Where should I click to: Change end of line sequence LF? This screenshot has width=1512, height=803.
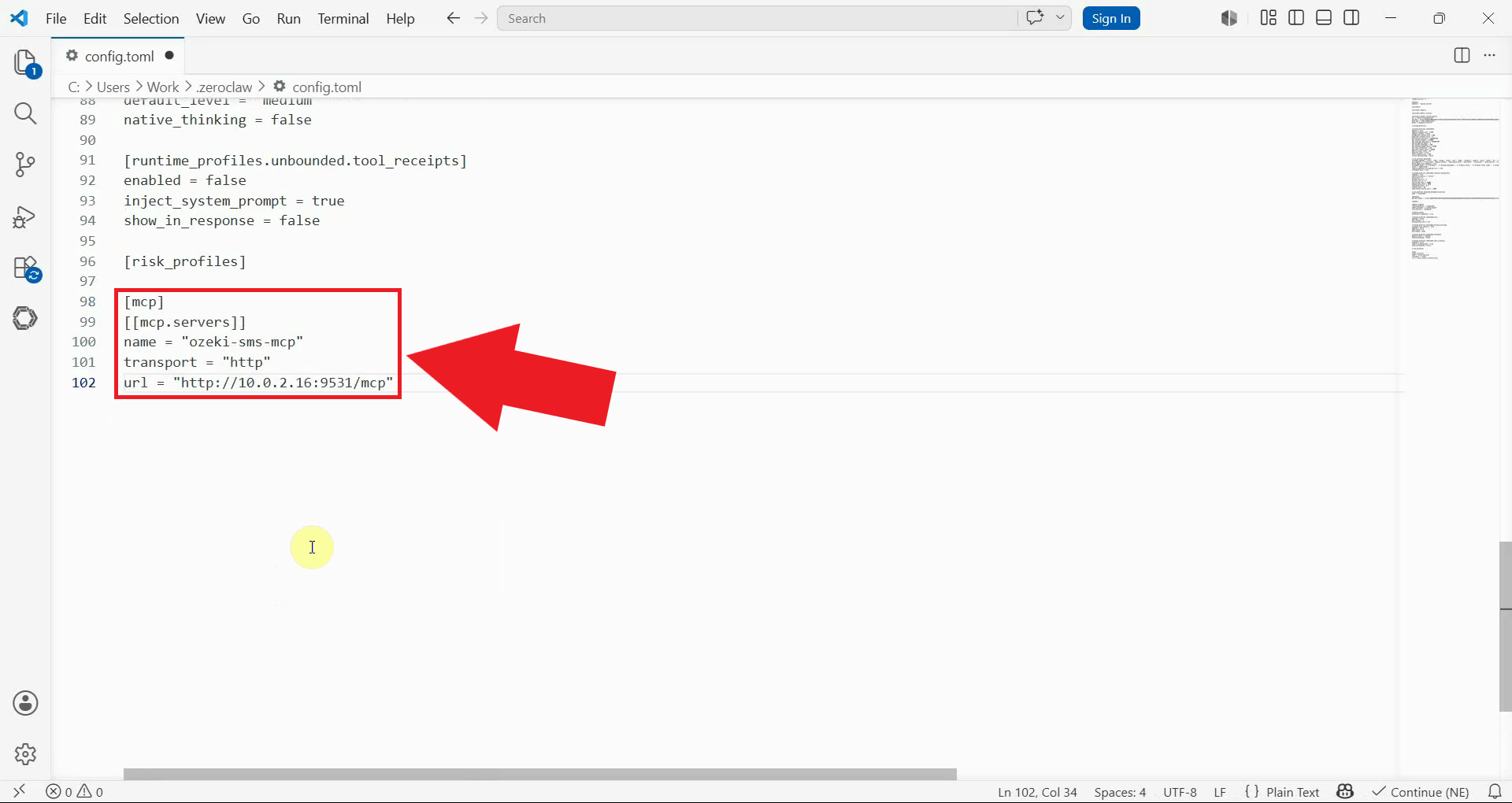[1220, 792]
